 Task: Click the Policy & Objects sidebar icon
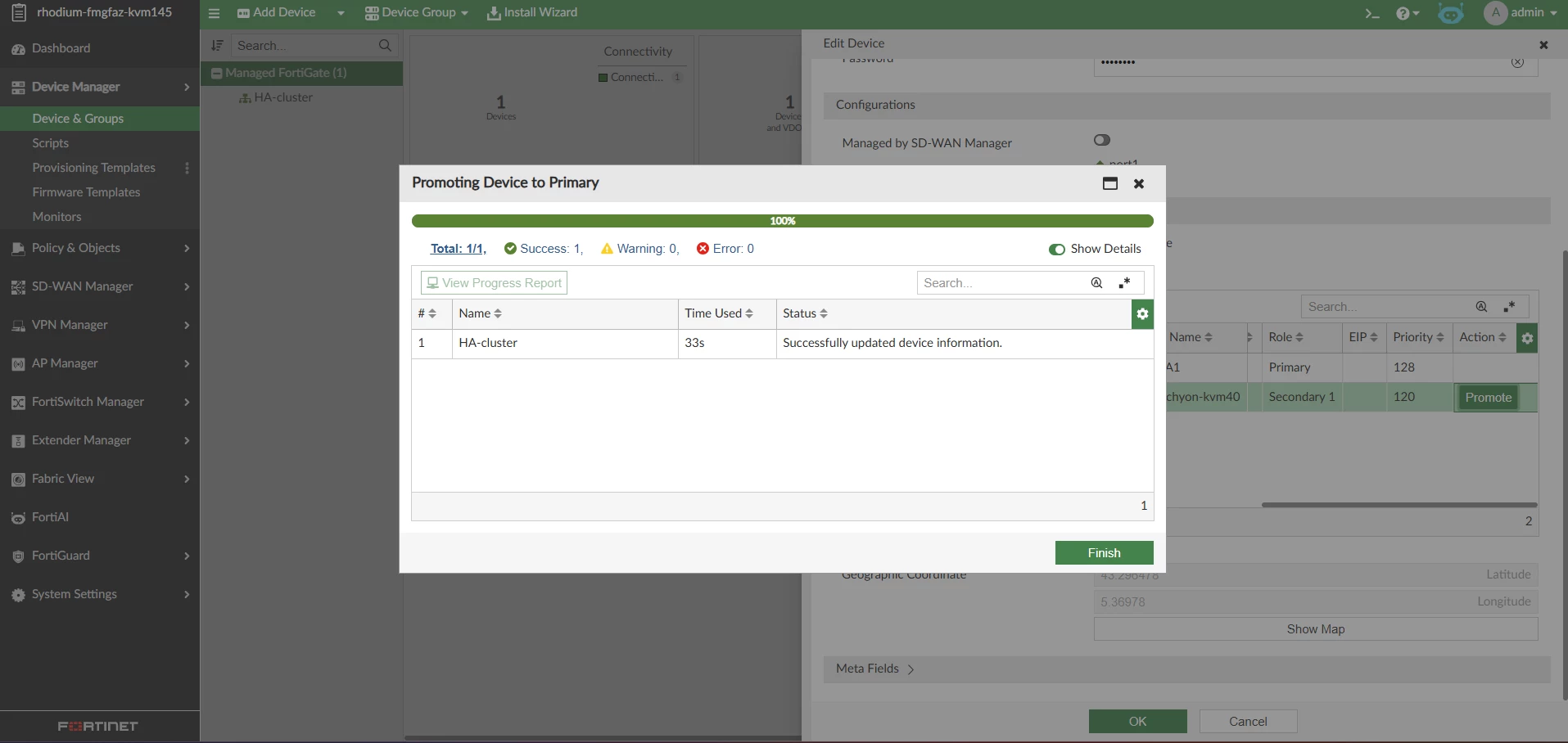(x=18, y=249)
